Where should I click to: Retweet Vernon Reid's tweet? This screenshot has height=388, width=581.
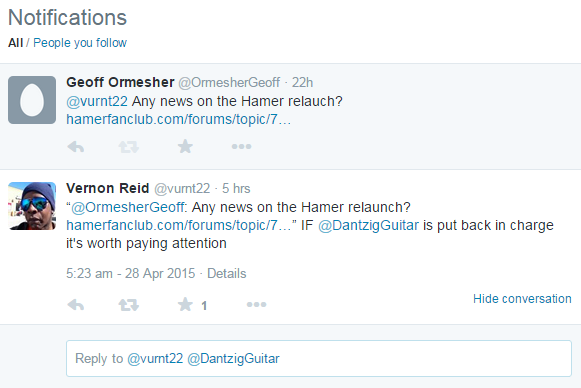(x=129, y=305)
